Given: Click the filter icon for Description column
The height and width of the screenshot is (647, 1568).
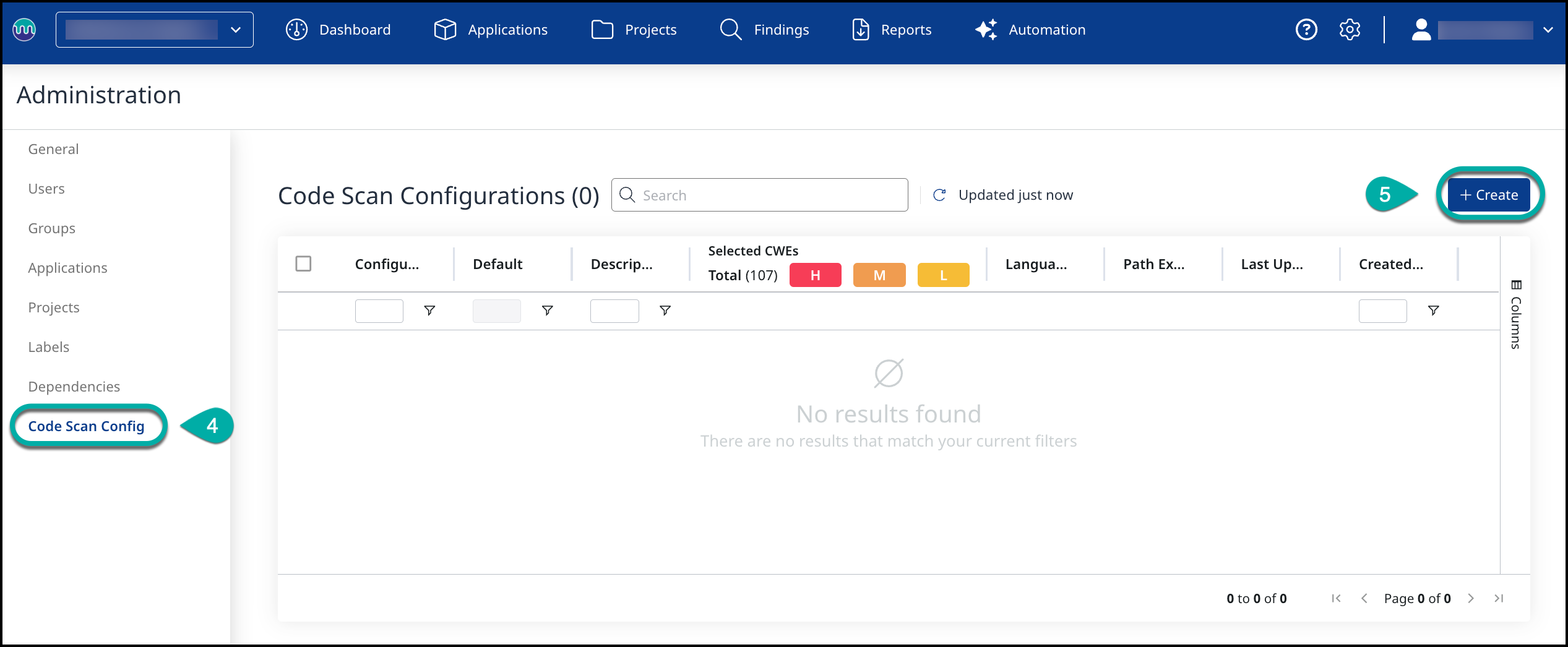Looking at the screenshot, I should 665,311.
